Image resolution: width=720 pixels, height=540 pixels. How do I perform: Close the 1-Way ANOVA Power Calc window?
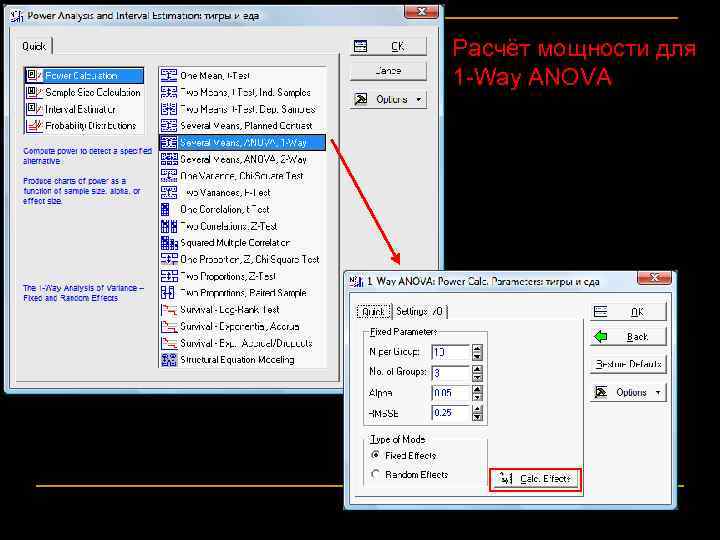[x=654, y=277]
